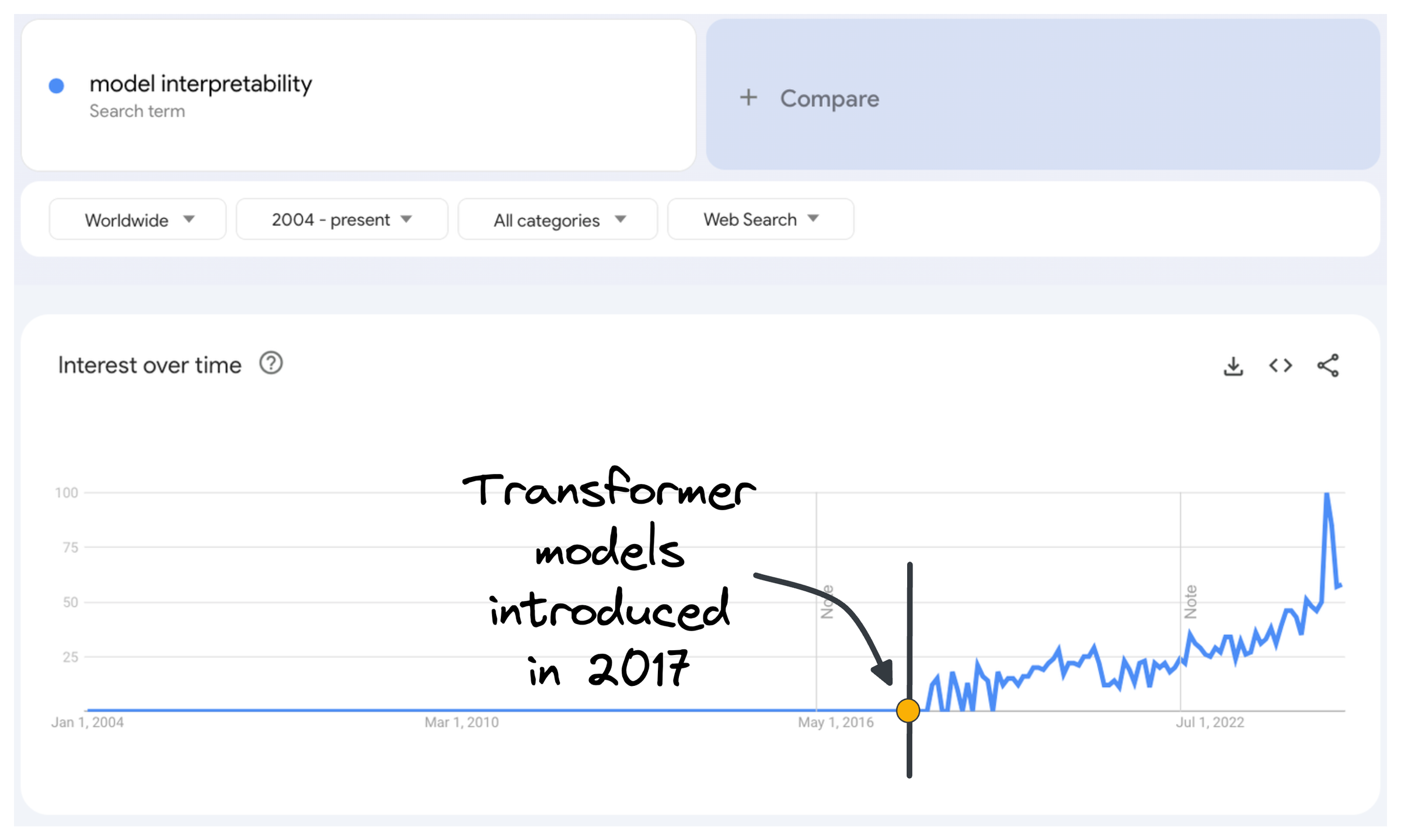Click the blue dot beside model interpretability
Image resolution: width=1401 pixels, height=840 pixels.
55,85
